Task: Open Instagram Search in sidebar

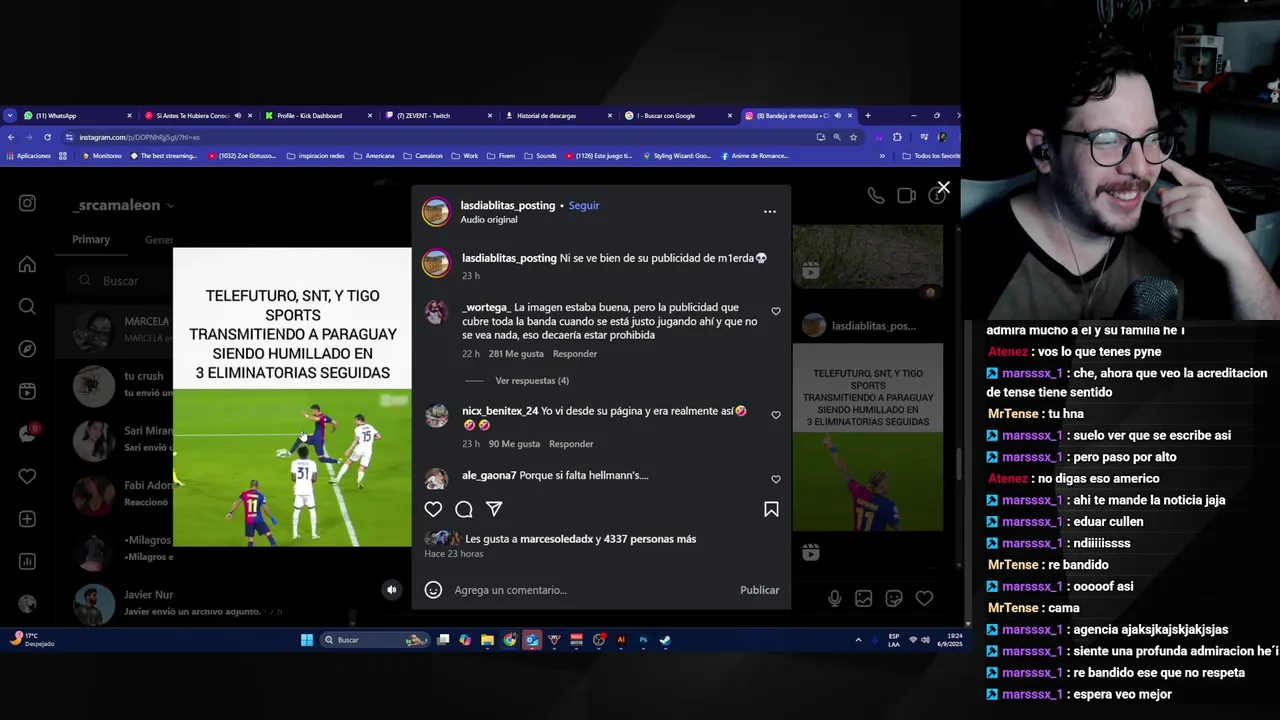Action: [27, 306]
